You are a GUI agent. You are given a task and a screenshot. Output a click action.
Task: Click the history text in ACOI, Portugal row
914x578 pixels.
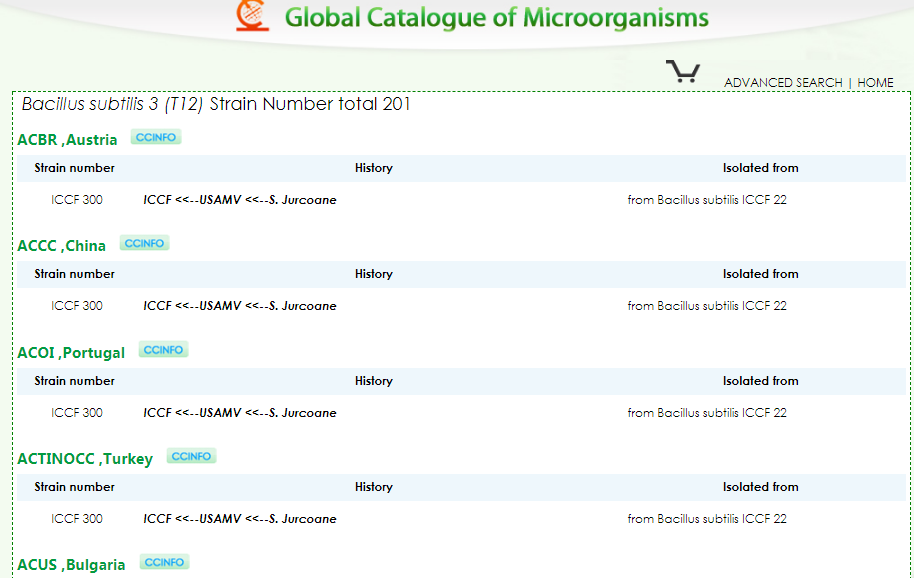click(240, 413)
